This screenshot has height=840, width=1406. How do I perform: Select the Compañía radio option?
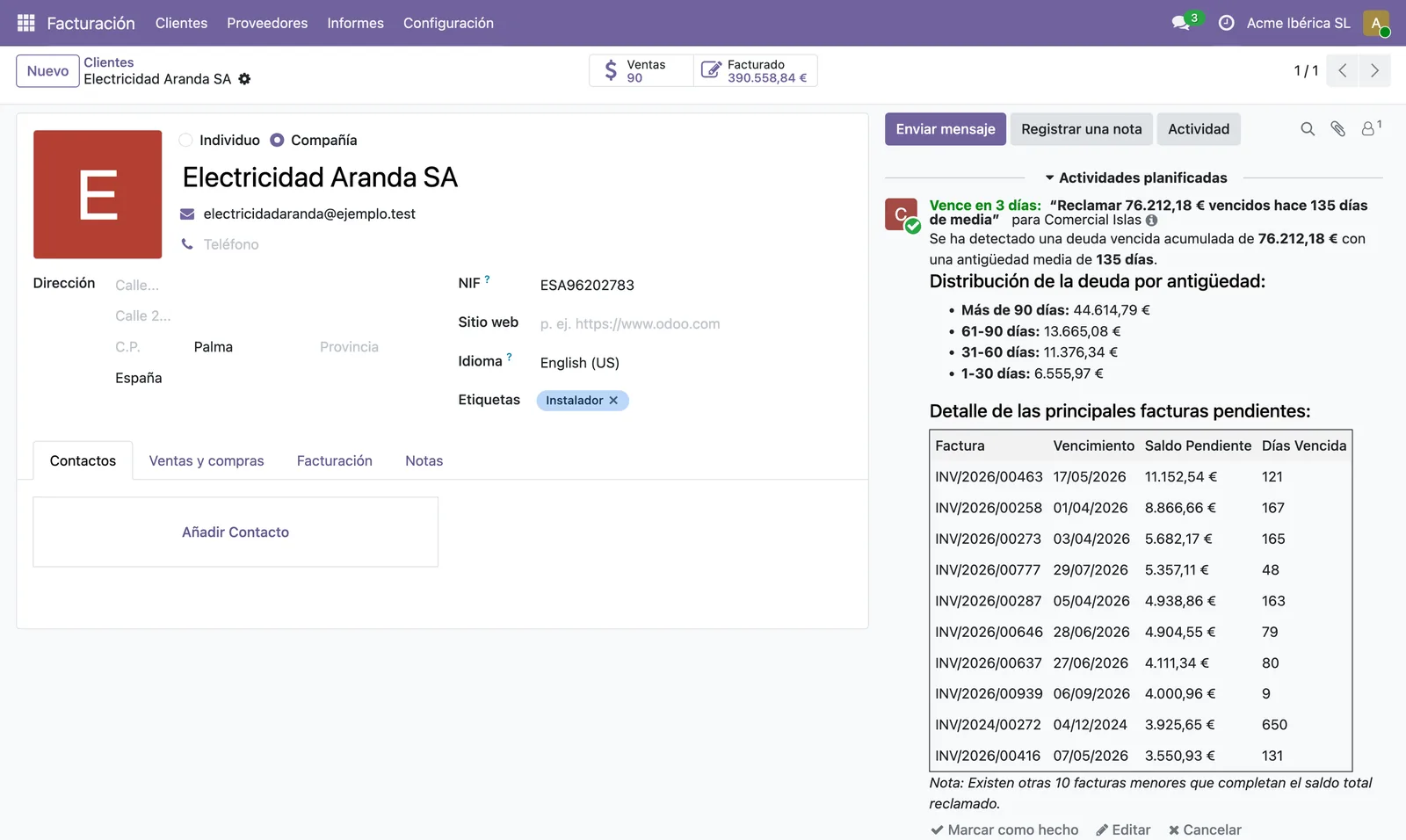[277, 140]
